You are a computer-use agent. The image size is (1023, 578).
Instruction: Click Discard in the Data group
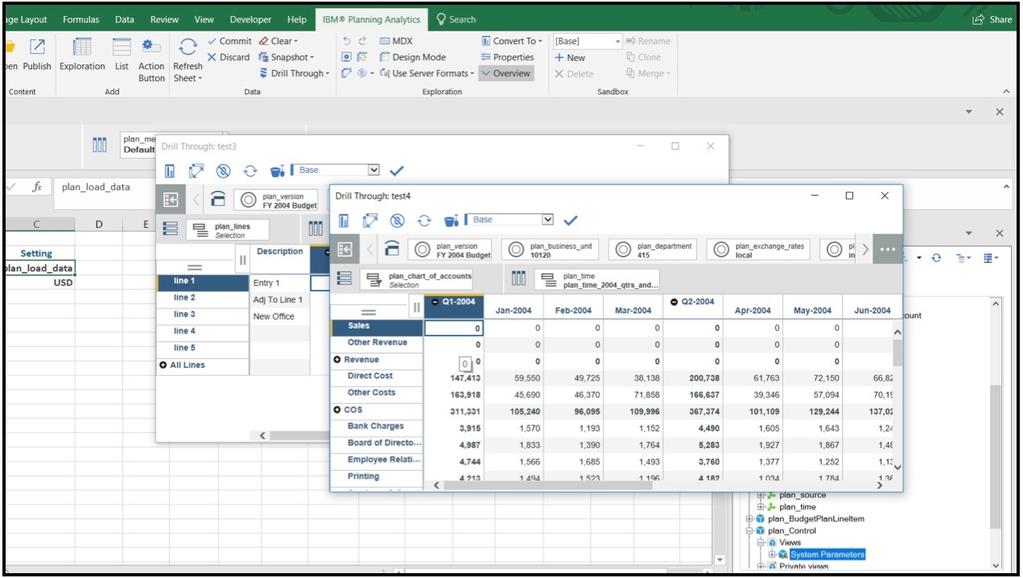[x=229, y=57]
